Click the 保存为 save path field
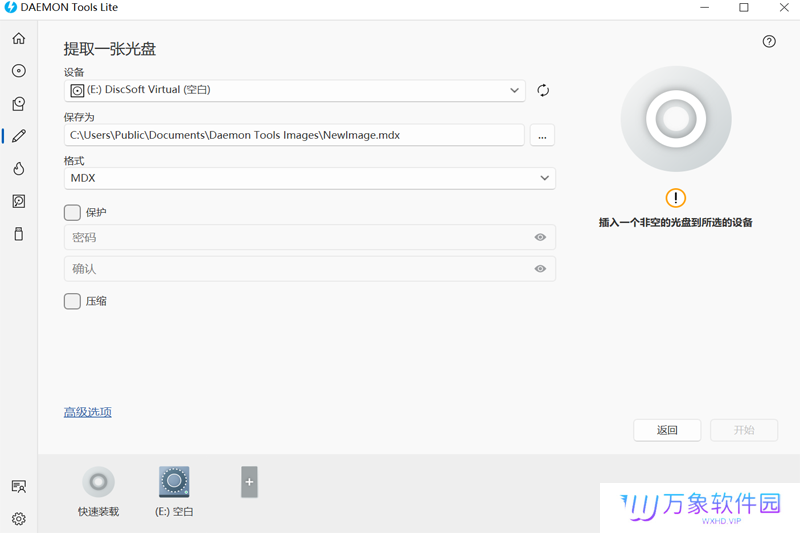The image size is (800, 533). click(x=294, y=135)
